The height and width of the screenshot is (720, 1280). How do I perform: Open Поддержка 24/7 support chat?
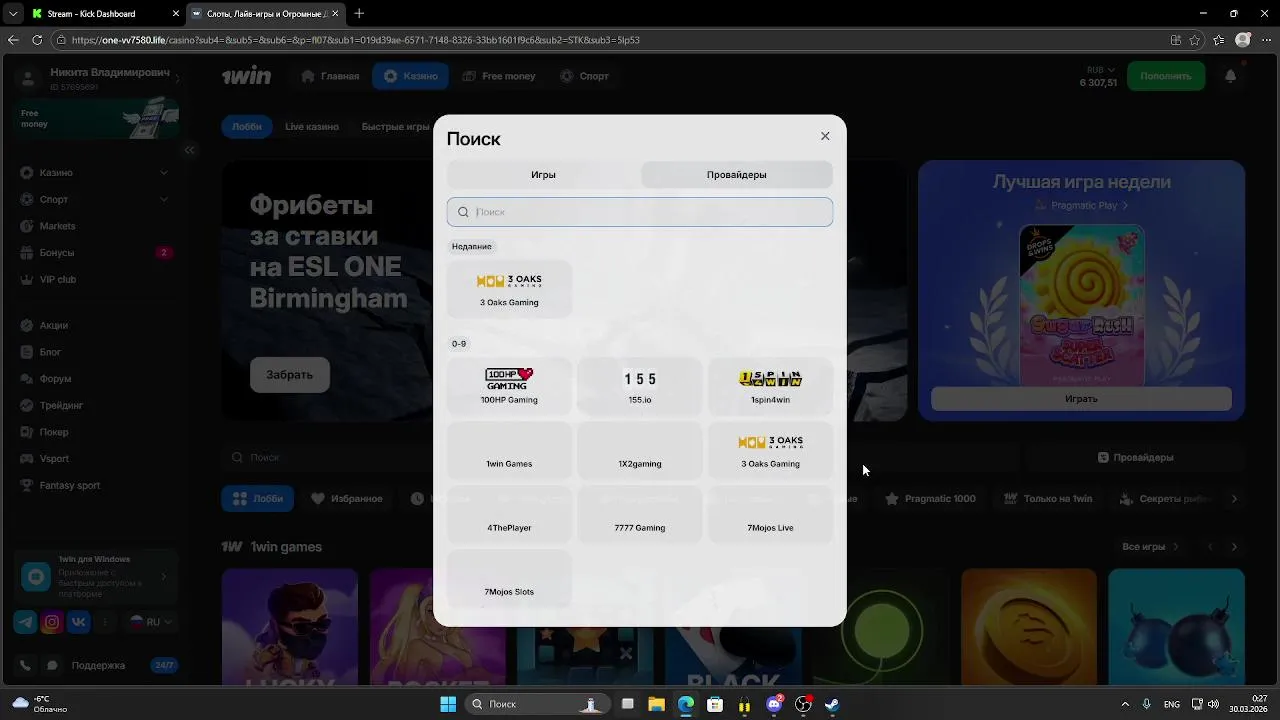(111, 665)
